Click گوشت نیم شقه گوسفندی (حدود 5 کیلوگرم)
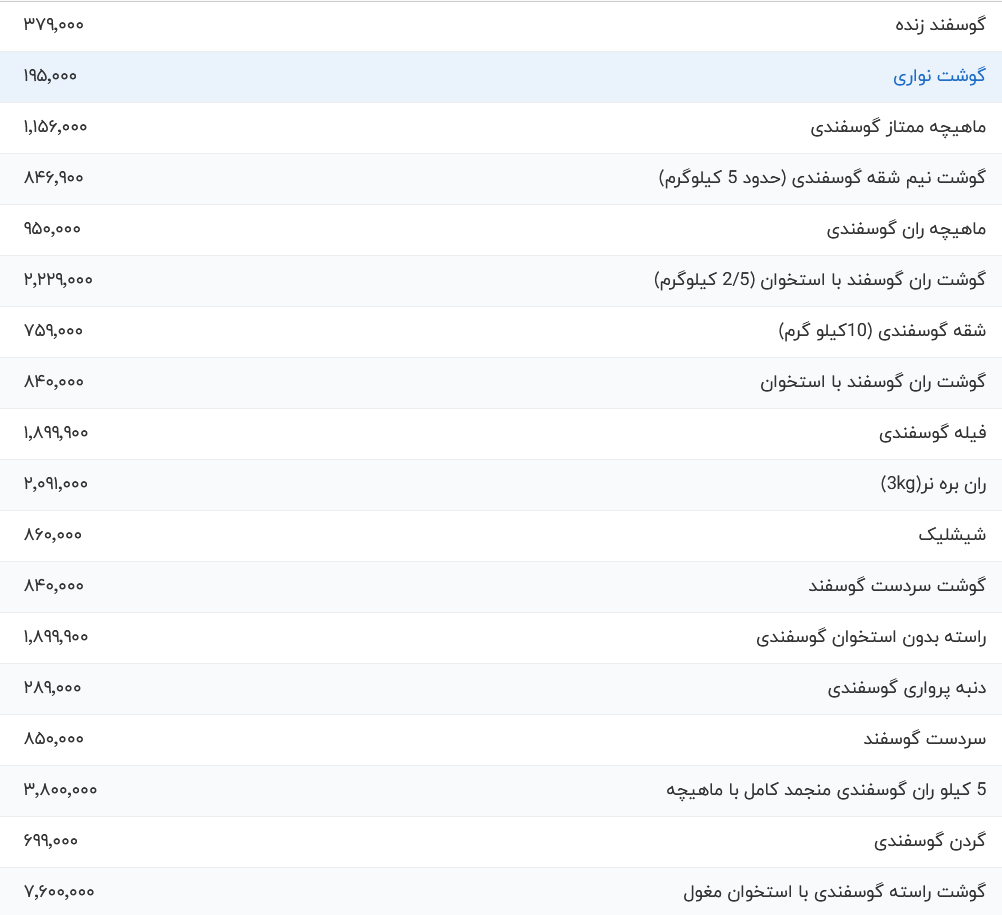Image resolution: width=1002 pixels, height=915 pixels. coord(822,178)
